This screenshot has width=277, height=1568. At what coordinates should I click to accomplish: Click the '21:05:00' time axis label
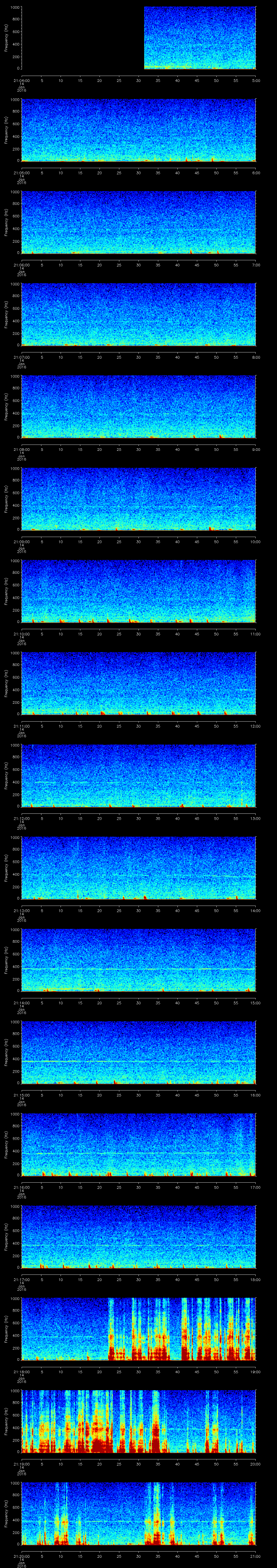coord(21,173)
